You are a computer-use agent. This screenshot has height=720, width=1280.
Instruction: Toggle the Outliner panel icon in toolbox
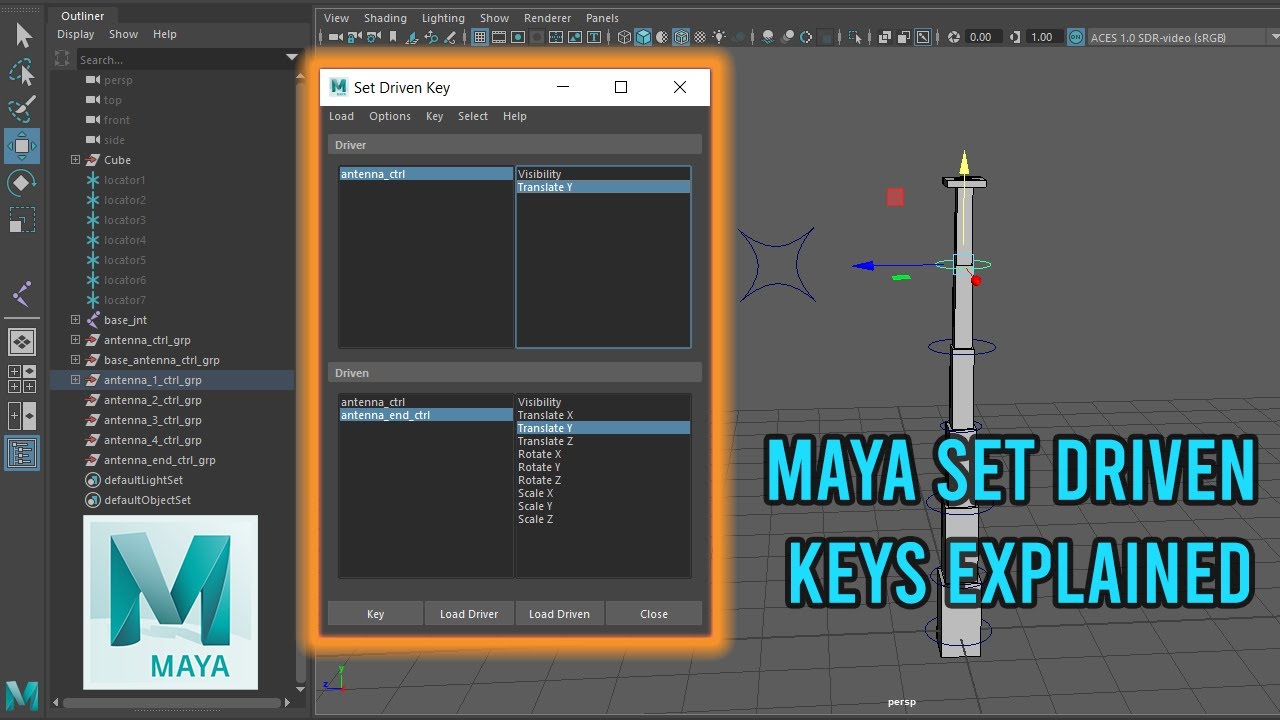(22, 453)
